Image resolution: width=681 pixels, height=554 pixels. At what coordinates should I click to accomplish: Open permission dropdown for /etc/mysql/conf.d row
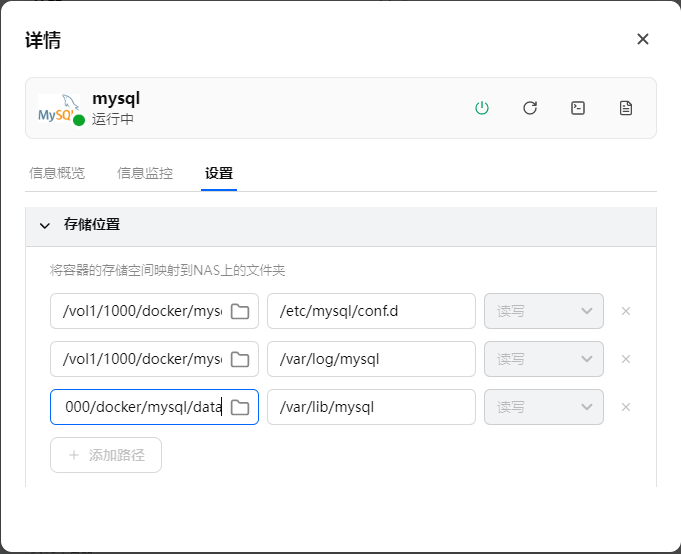click(x=544, y=311)
